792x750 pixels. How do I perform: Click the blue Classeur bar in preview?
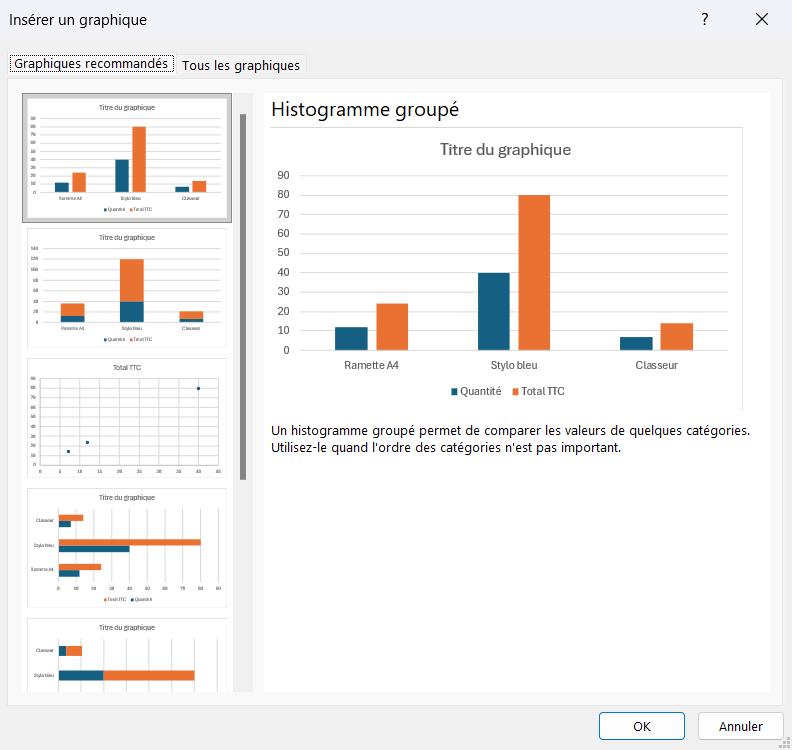pos(636,343)
